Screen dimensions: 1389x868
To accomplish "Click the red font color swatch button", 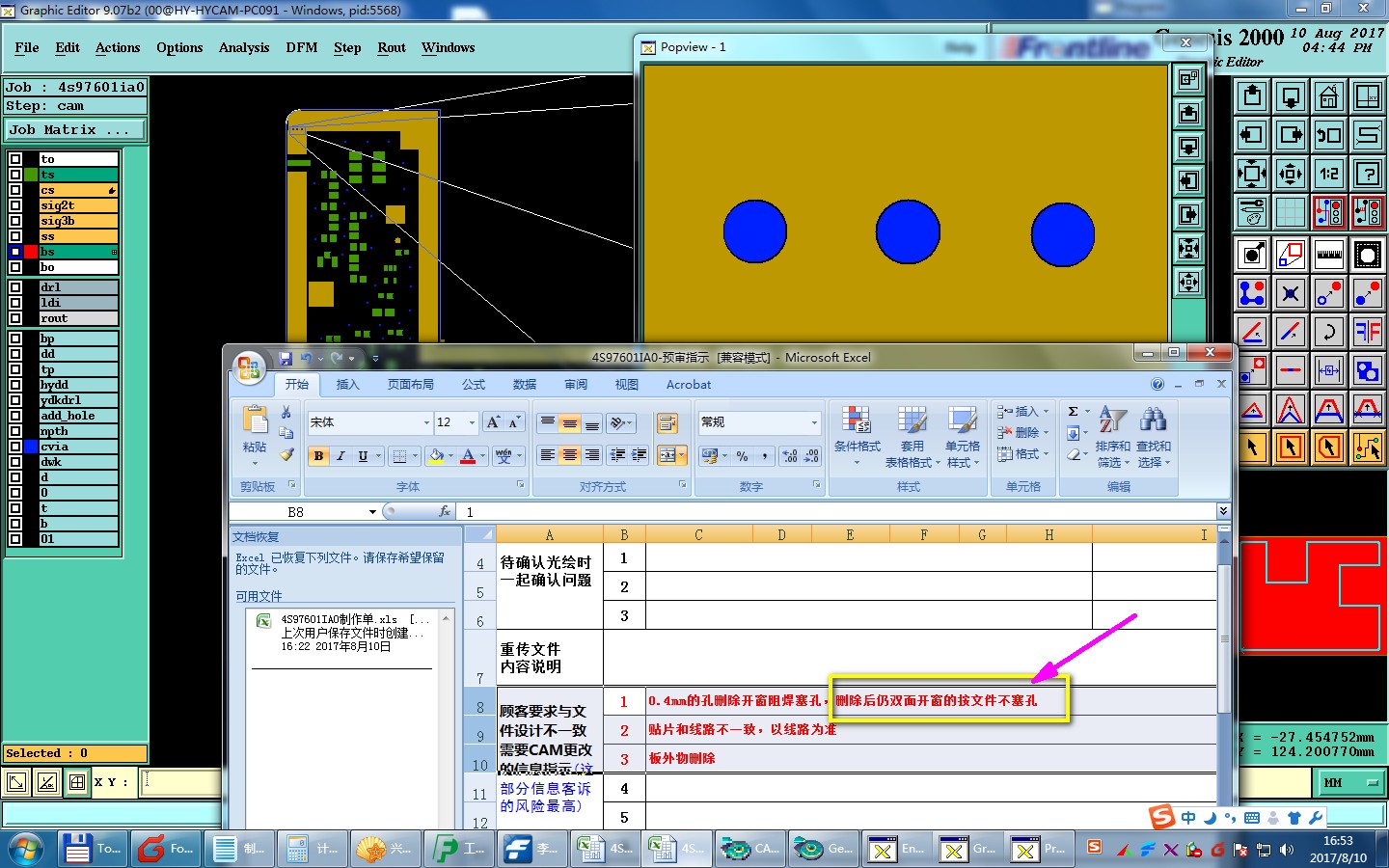I will click(468, 455).
